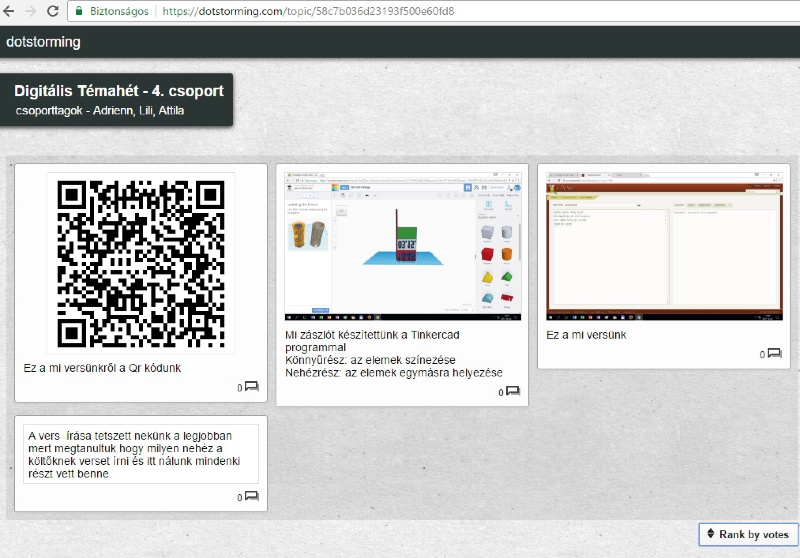Click the csoporttagok subtitle line
This screenshot has height=558, width=800.
click(x=99, y=111)
